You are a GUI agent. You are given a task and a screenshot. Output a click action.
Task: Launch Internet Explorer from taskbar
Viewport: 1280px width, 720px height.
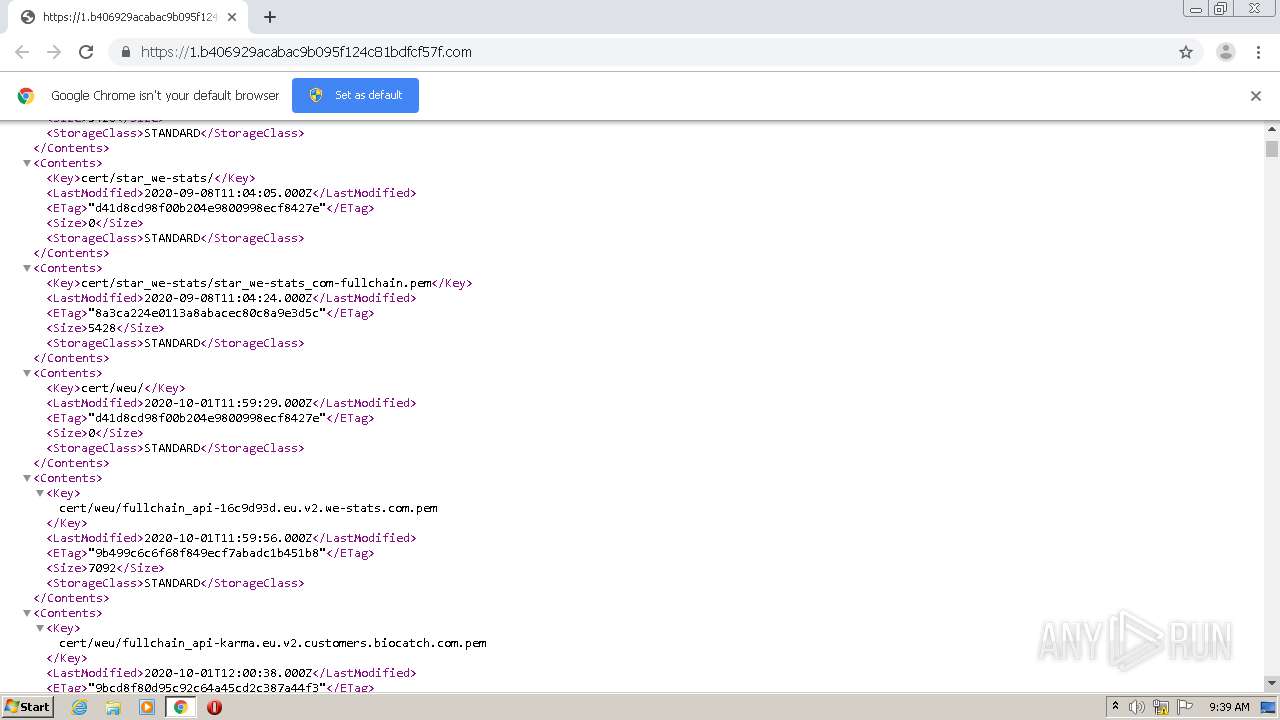tap(79, 707)
